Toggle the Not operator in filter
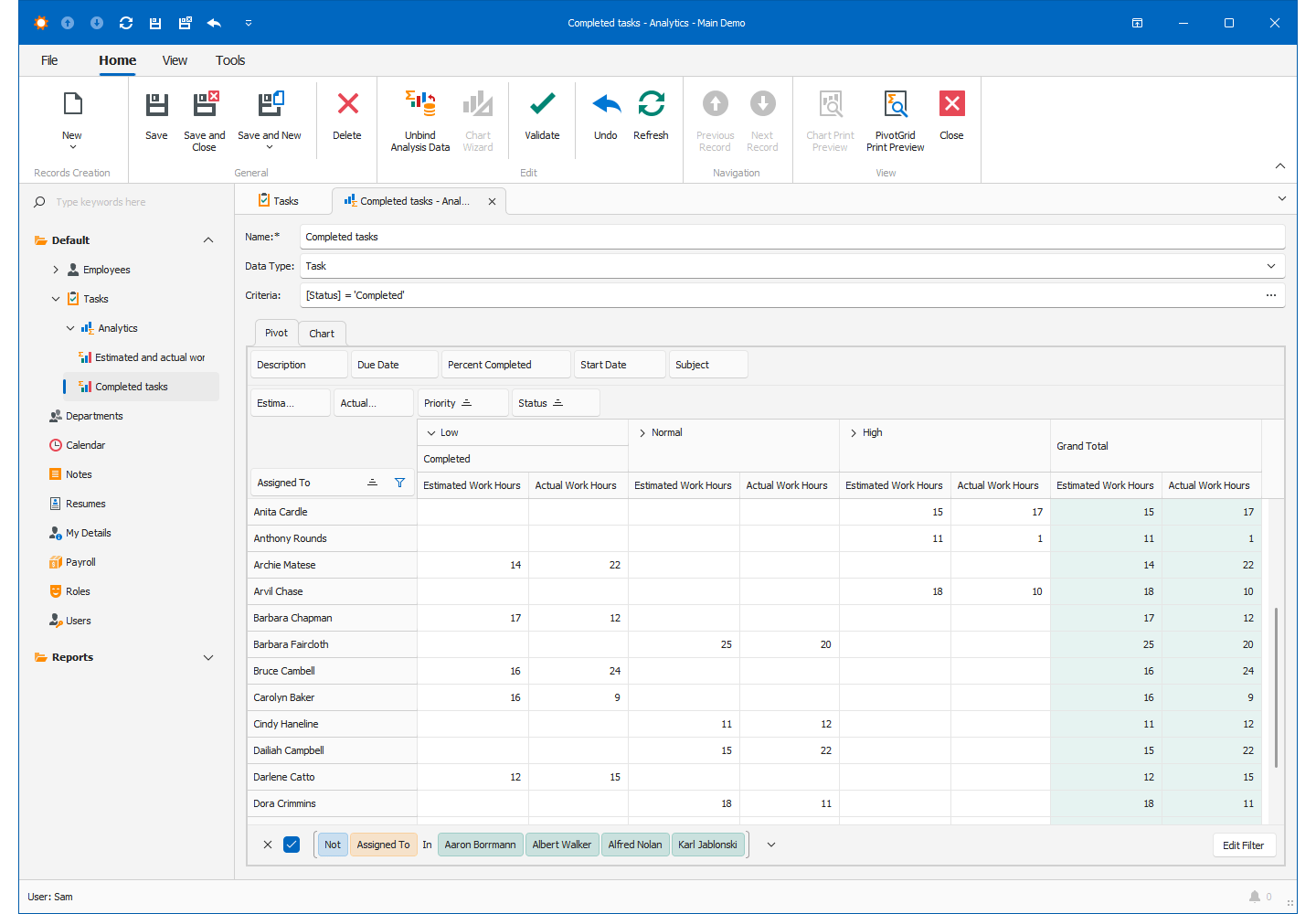Viewport: 1316px width, 914px height. pos(333,845)
